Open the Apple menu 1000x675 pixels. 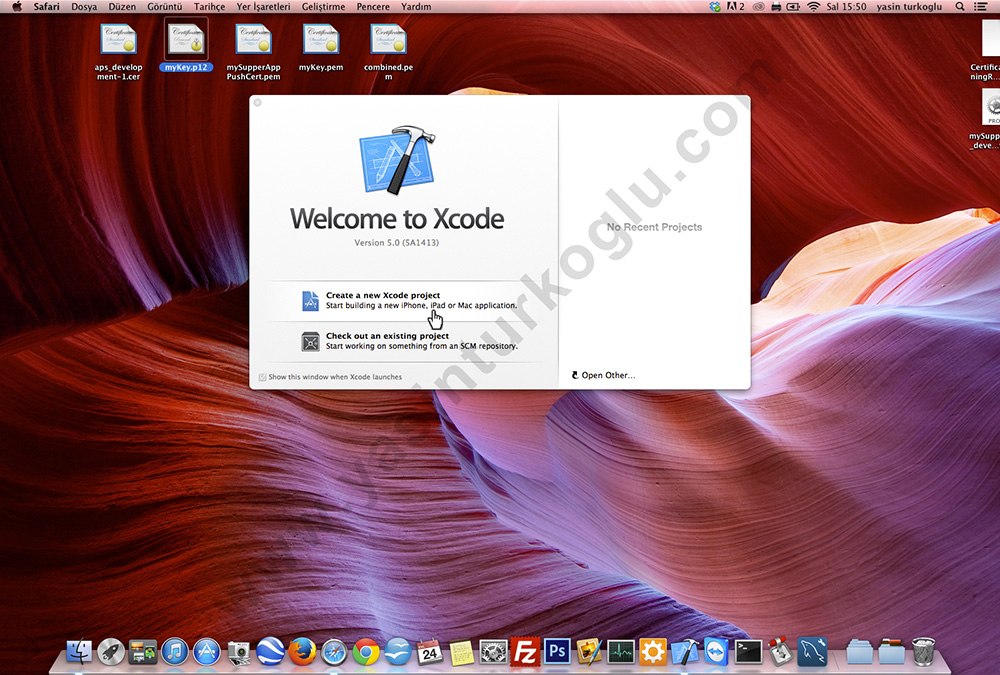coord(17,6)
